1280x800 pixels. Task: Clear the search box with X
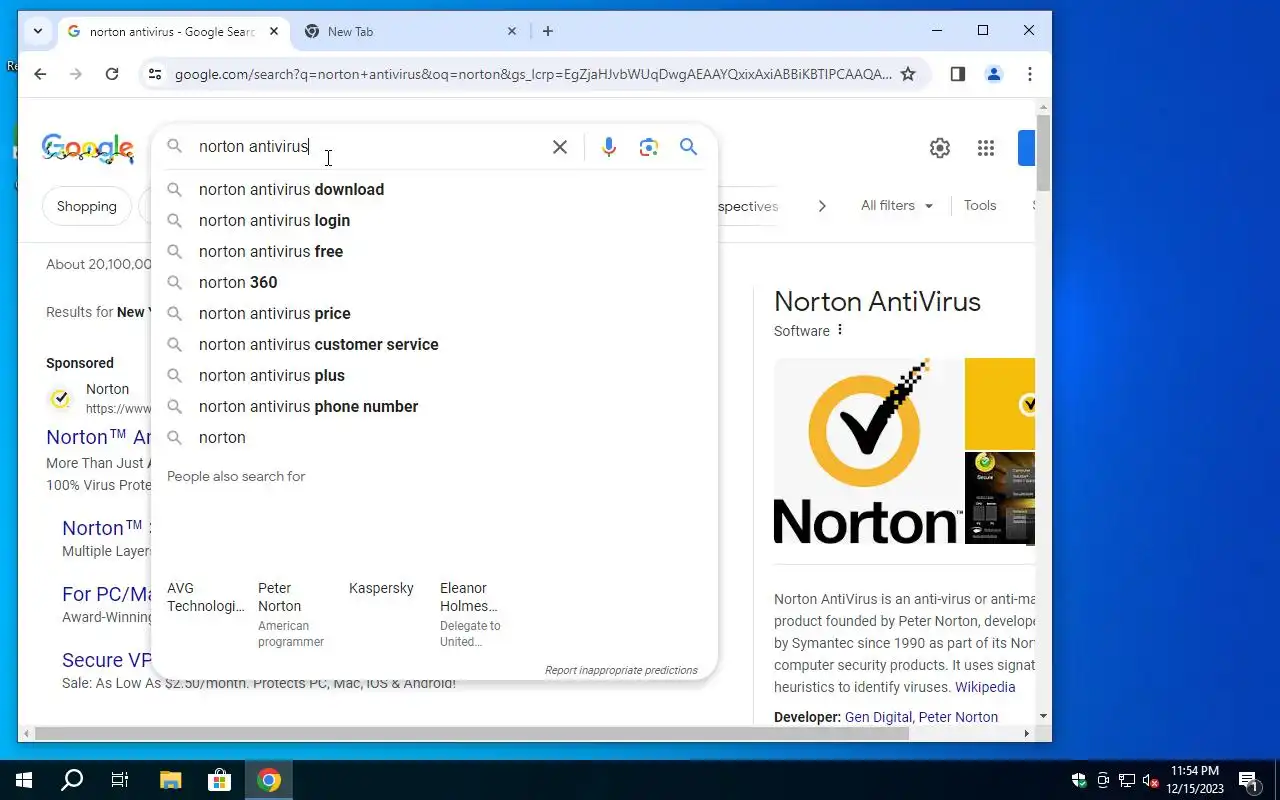pos(560,147)
